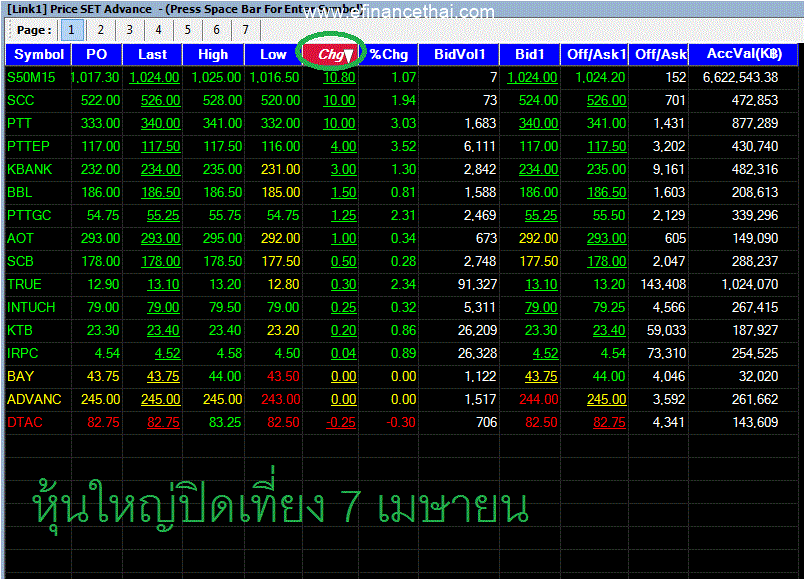This screenshot has height=579, width=804.
Task: Click SCC last price 526.00
Action: (x=160, y=101)
